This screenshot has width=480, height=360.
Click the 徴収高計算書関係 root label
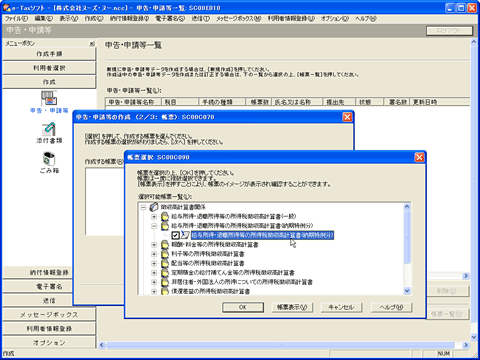tap(183, 207)
